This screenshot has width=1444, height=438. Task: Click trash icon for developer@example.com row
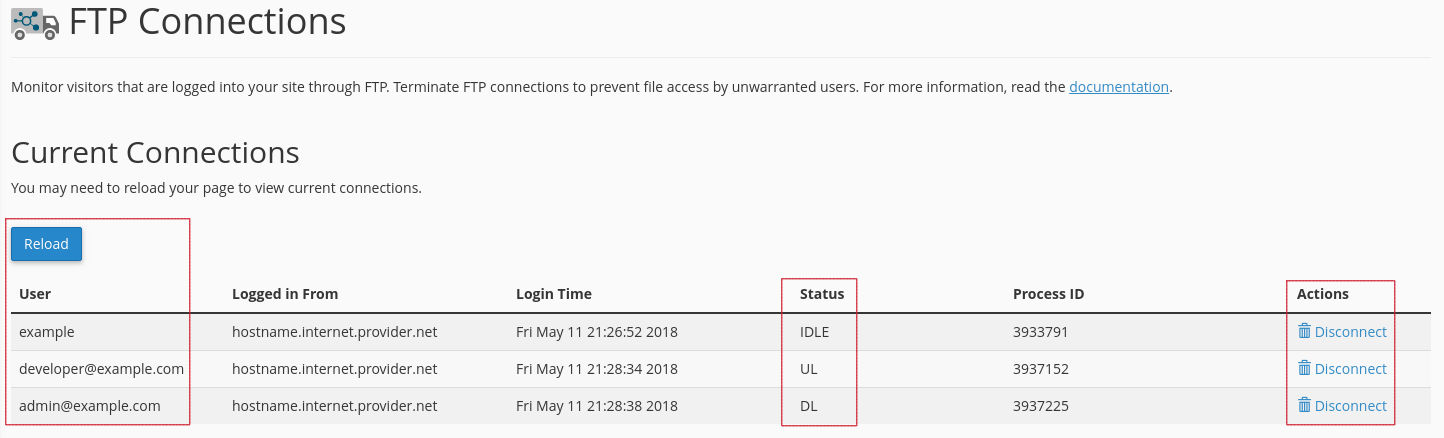point(1304,368)
